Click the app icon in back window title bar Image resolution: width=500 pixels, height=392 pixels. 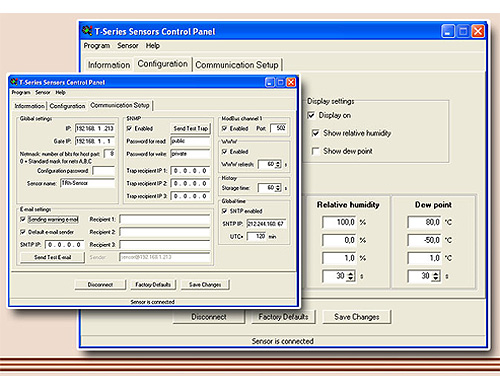pyautogui.click(x=87, y=31)
